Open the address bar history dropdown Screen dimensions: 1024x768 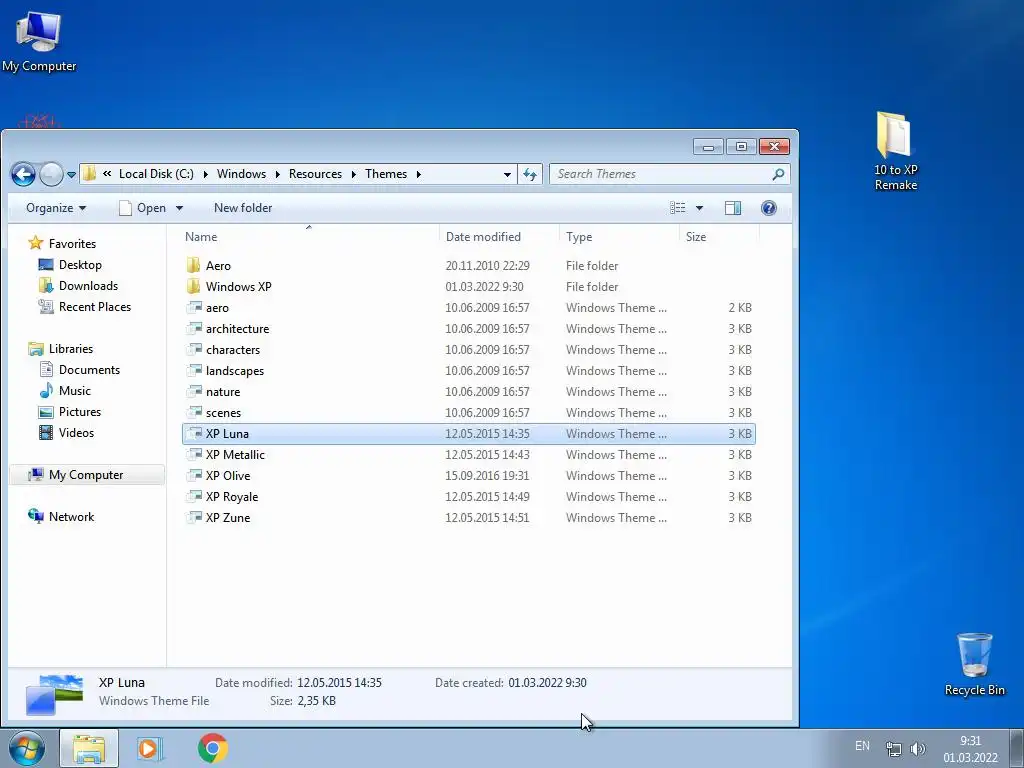[x=507, y=174]
